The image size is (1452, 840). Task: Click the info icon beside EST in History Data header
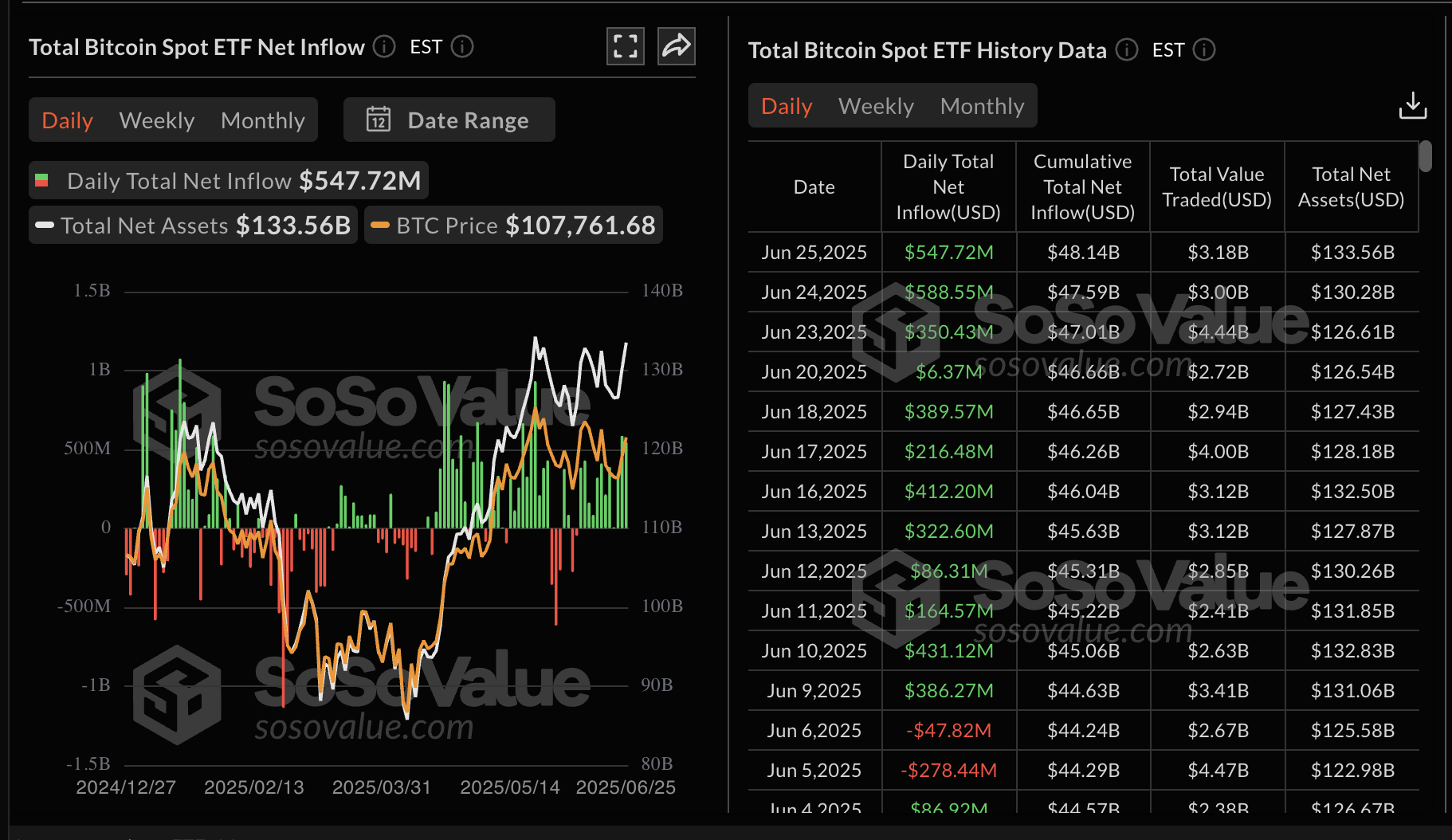[1205, 49]
